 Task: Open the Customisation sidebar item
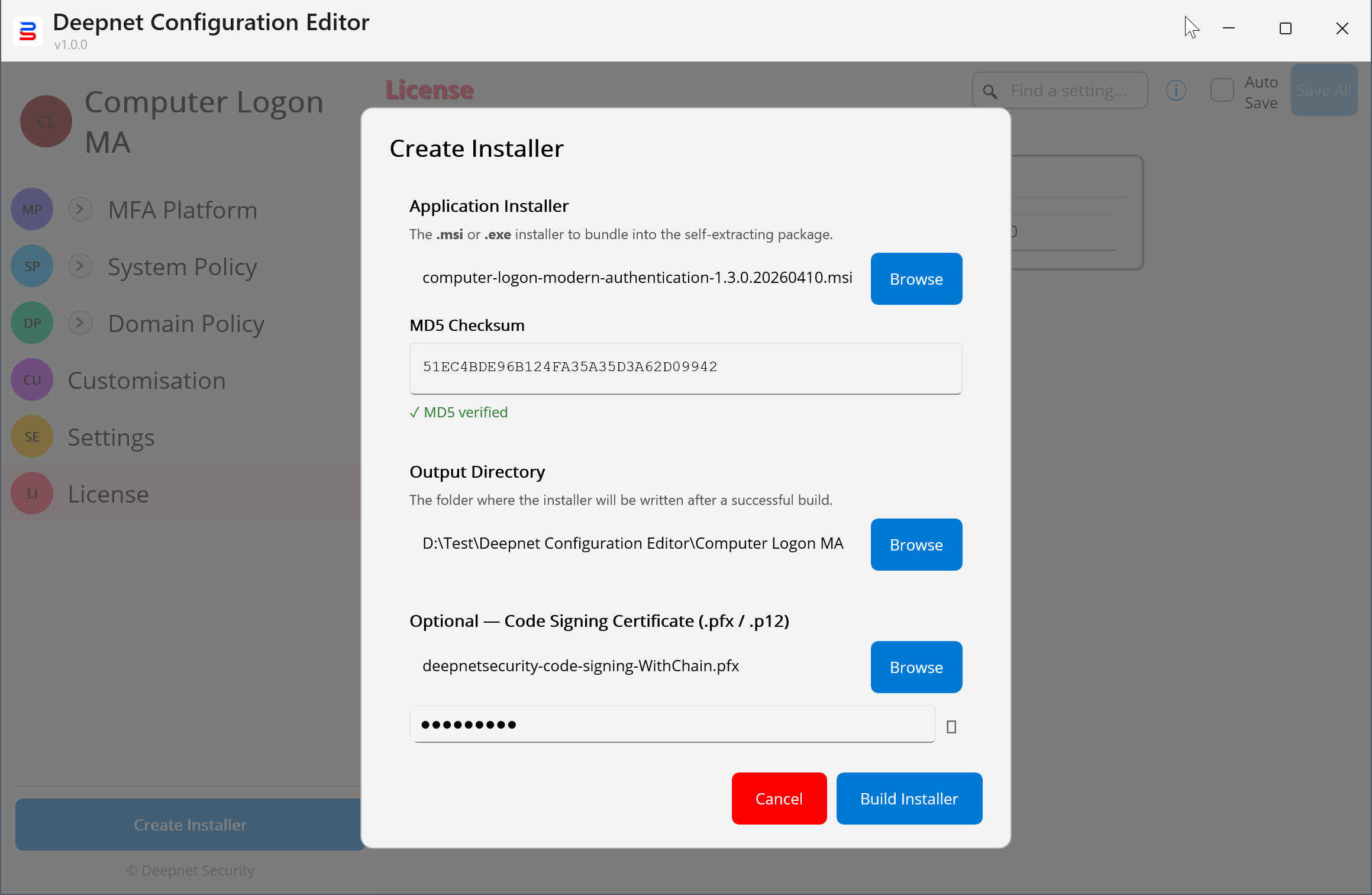(147, 380)
